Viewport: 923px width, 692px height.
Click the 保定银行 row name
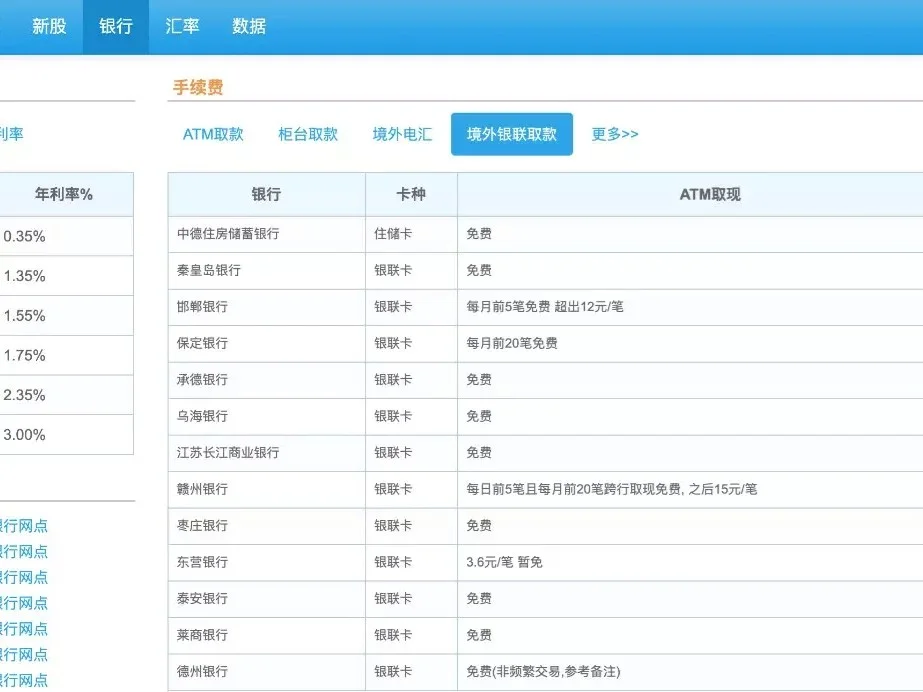pyautogui.click(x=202, y=343)
